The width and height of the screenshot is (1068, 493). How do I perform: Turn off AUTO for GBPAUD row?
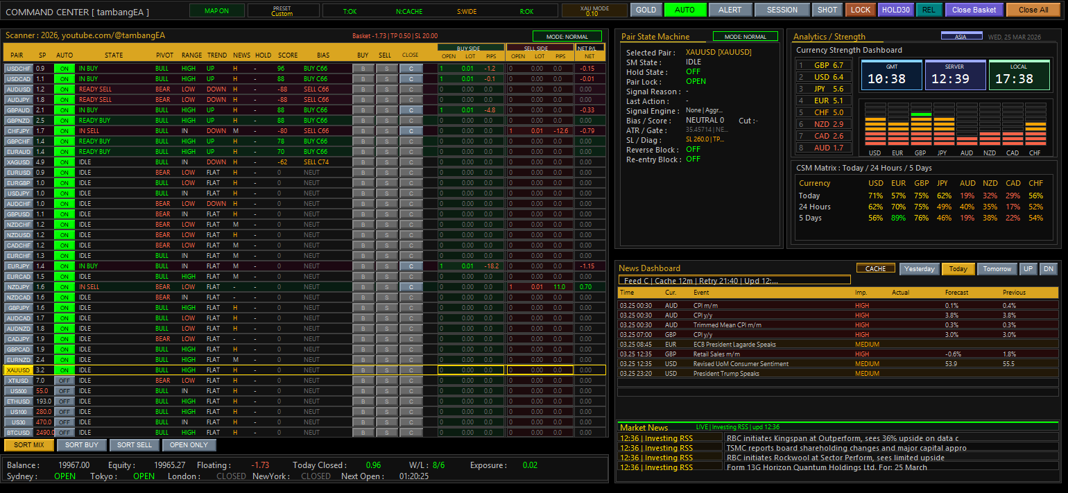tap(65, 110)
